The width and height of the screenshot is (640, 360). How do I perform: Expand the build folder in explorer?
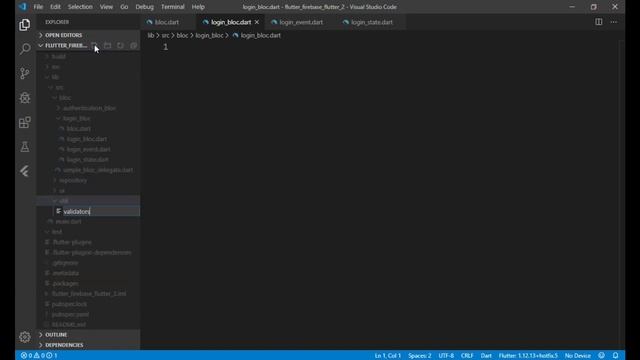point(88,56)
